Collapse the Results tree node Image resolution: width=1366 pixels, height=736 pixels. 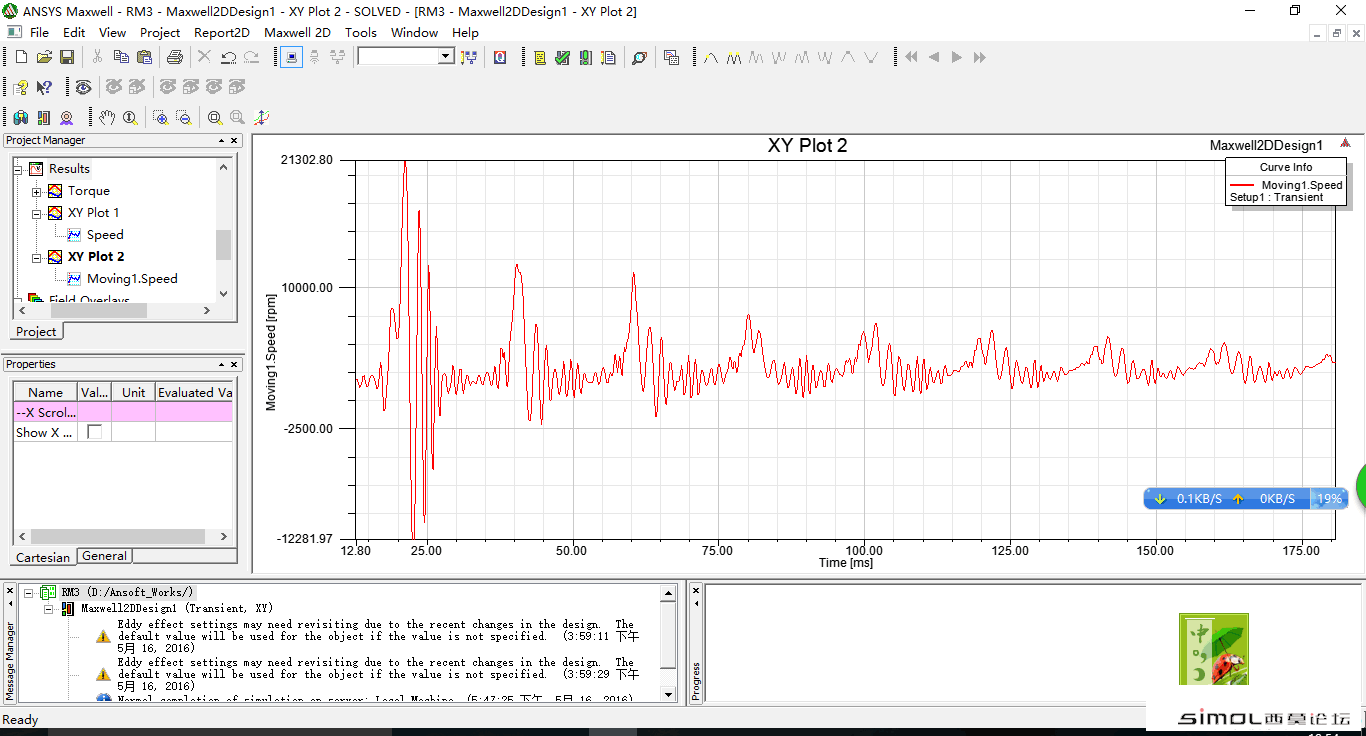click(18, 169)
